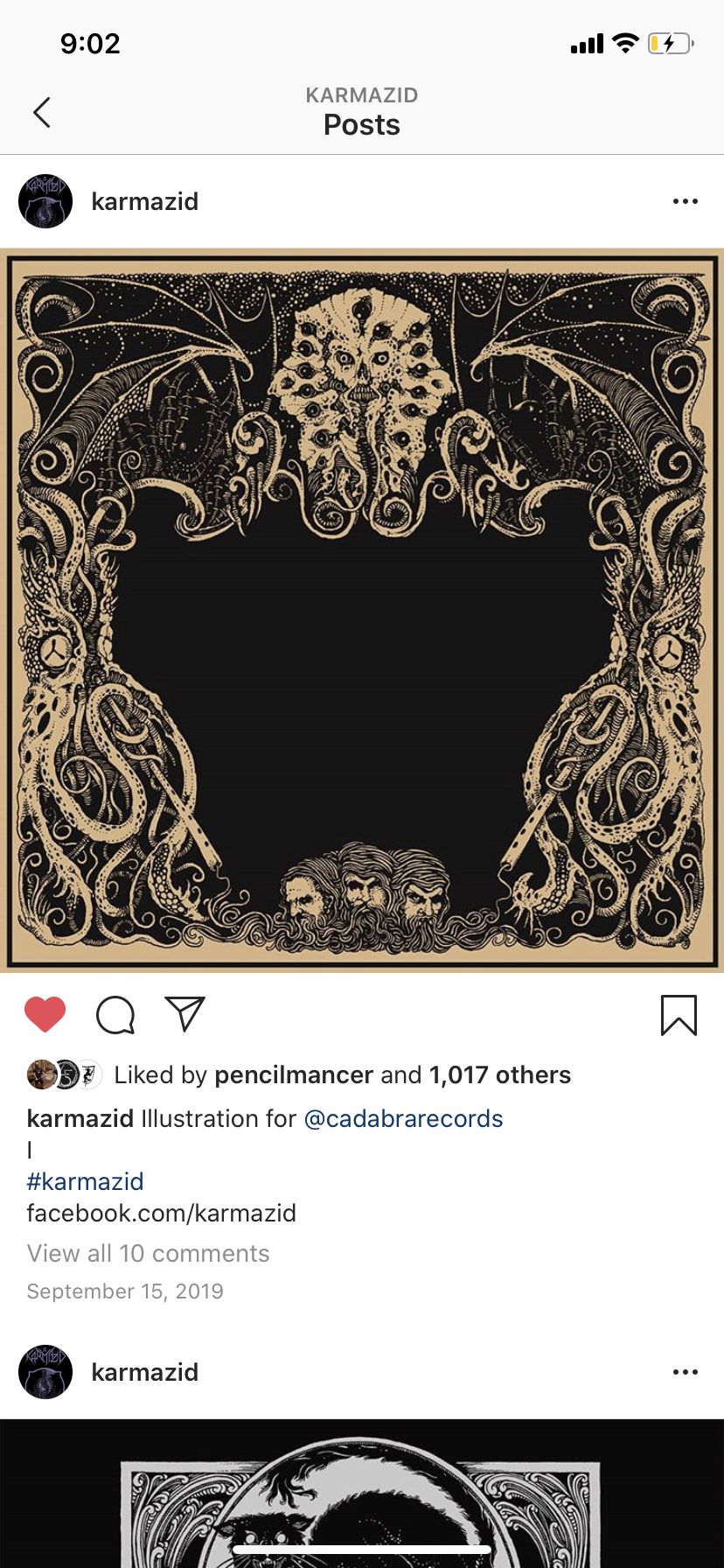Open options menu for first karmazid post
This screenshot has height=1568, width=724.
686,201
